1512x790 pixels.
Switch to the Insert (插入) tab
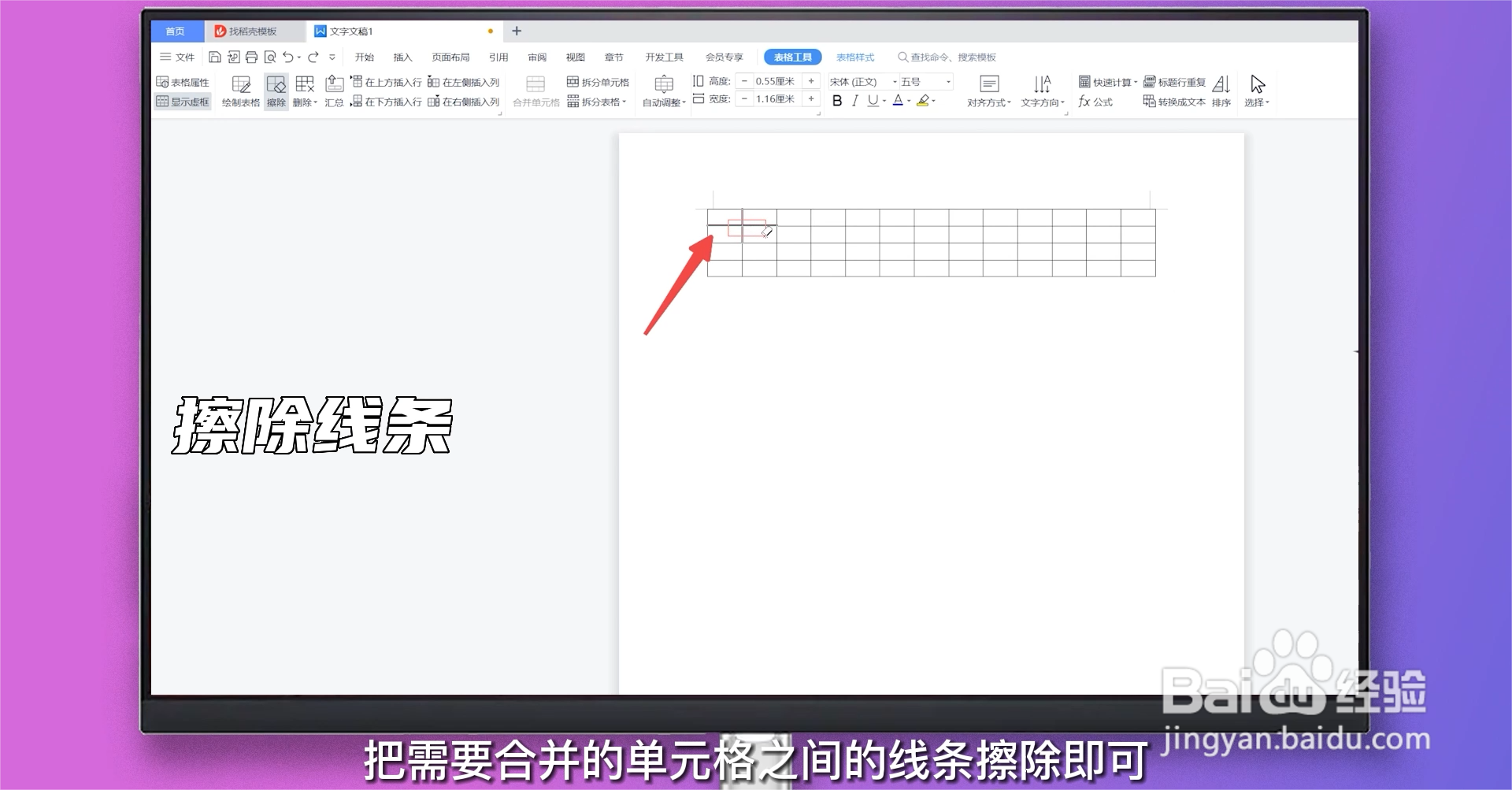coord(402,57)
